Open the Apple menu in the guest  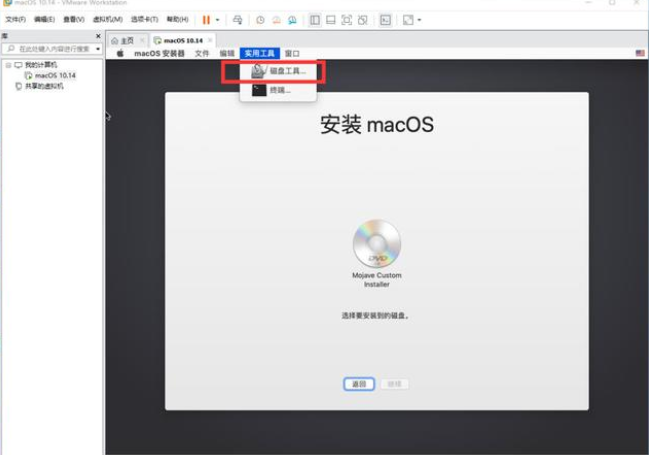click(120, 53)
